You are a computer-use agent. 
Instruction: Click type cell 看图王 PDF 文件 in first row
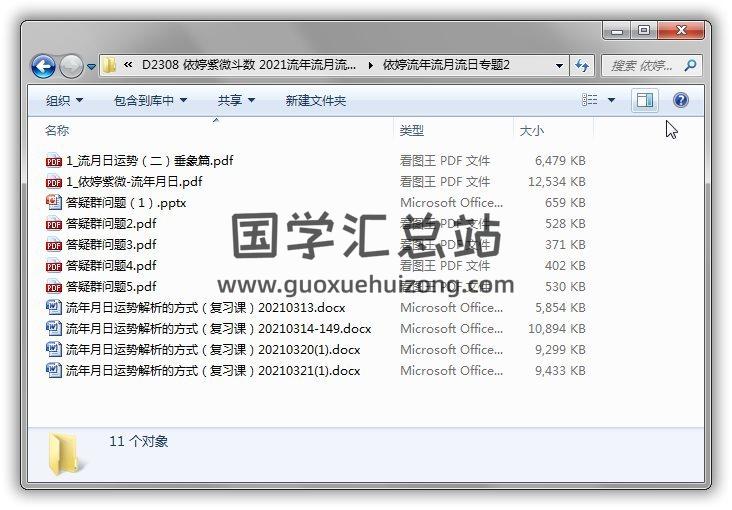(445, 161)
